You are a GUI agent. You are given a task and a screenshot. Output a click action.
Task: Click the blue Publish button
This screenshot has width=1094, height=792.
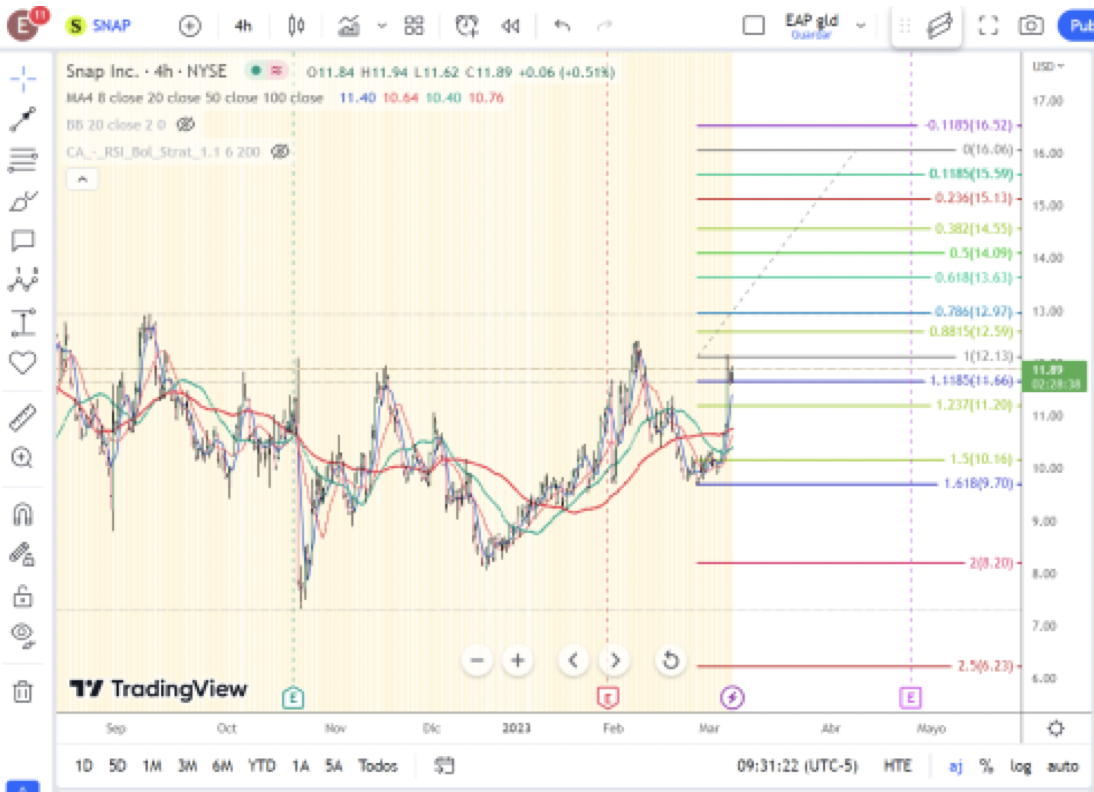[x=1077, y=26]
